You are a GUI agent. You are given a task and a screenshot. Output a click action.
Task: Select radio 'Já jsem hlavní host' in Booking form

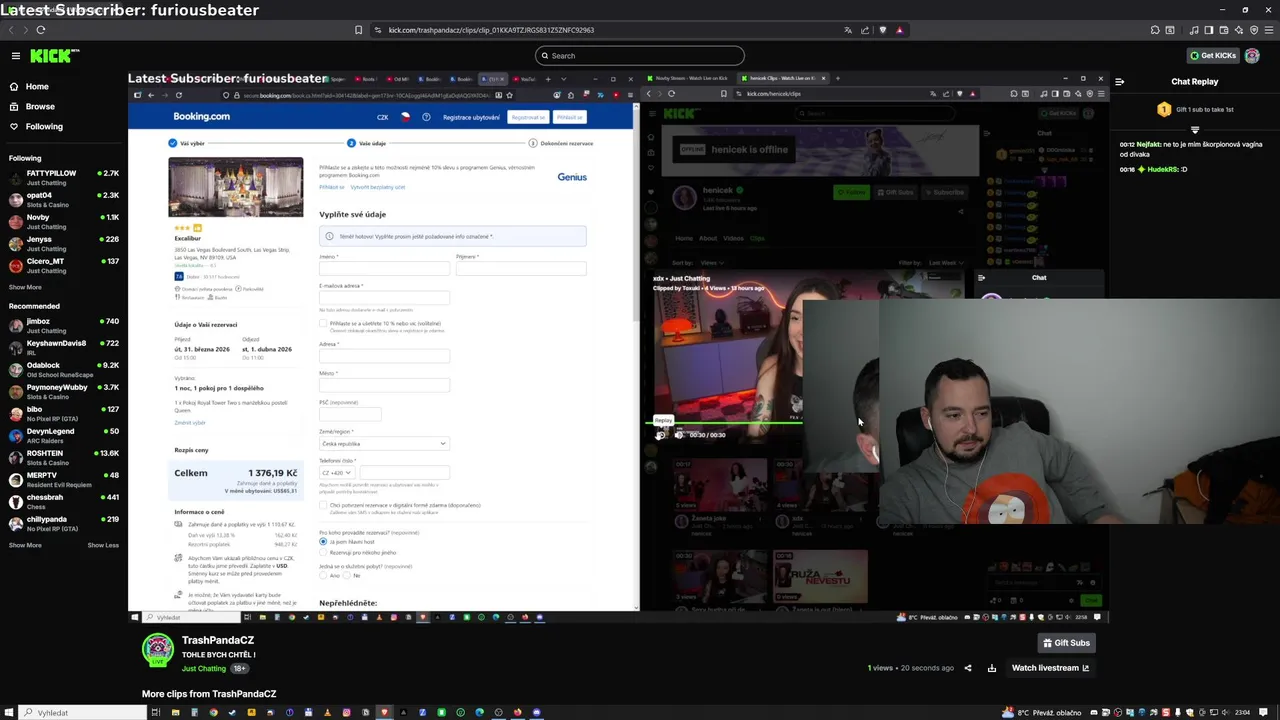tap(323, 541)
